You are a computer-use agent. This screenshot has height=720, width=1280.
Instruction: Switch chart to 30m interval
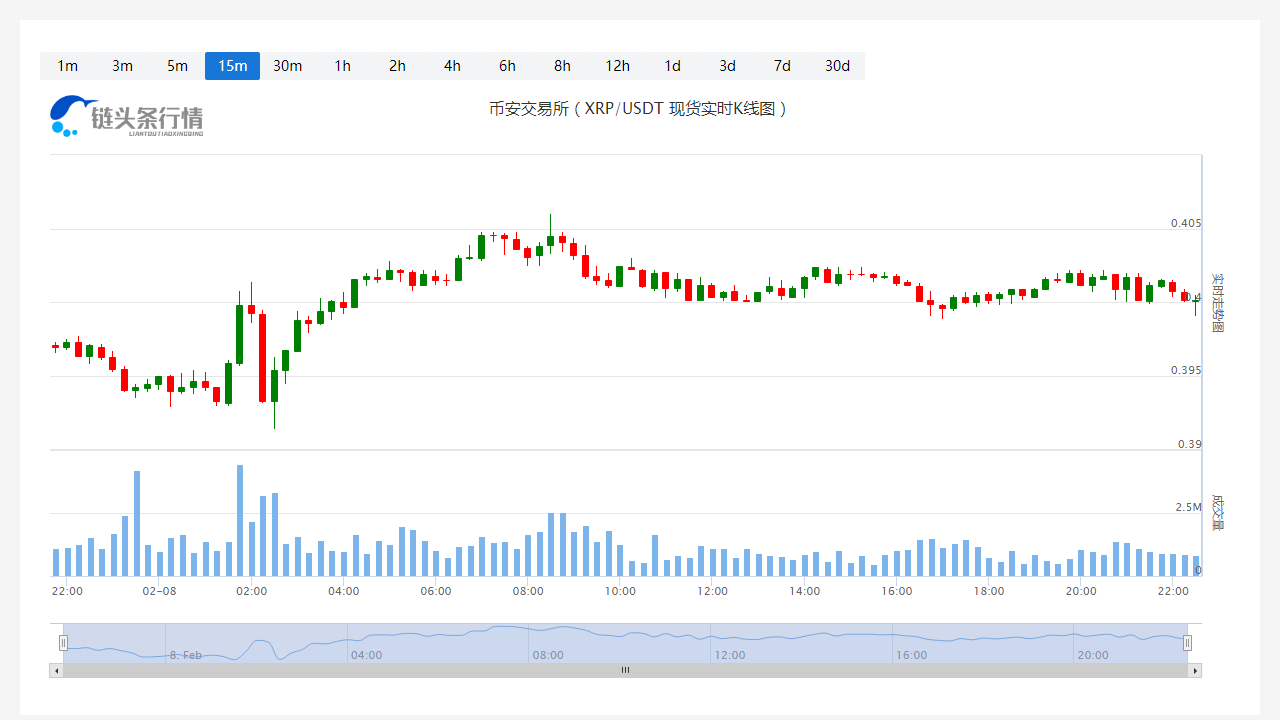287,66
